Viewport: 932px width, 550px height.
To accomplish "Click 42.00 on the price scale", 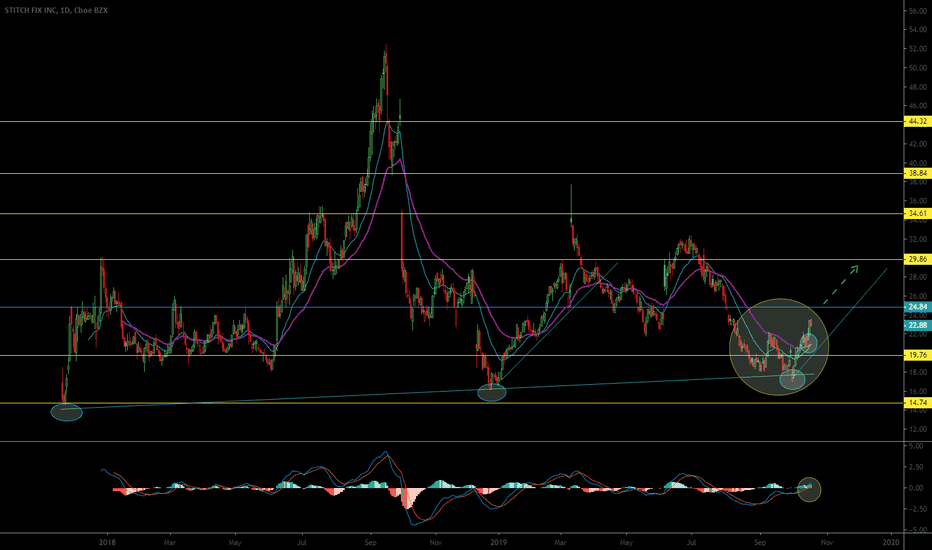I will pyautogui.click(x=917, y=144).
